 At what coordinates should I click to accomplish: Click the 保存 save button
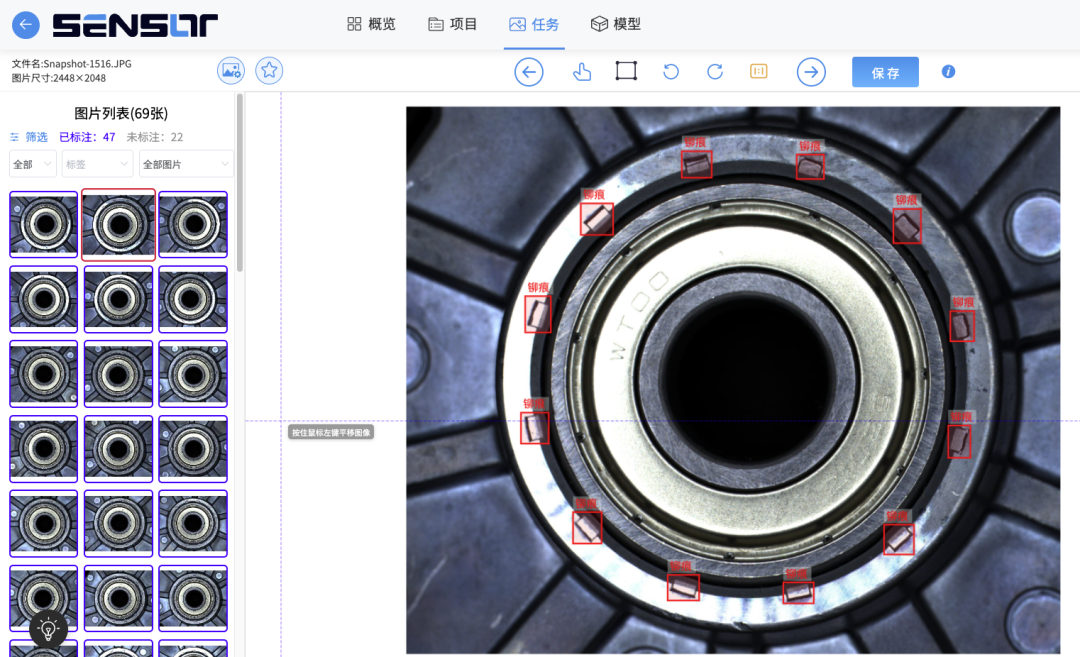[885, 72]
